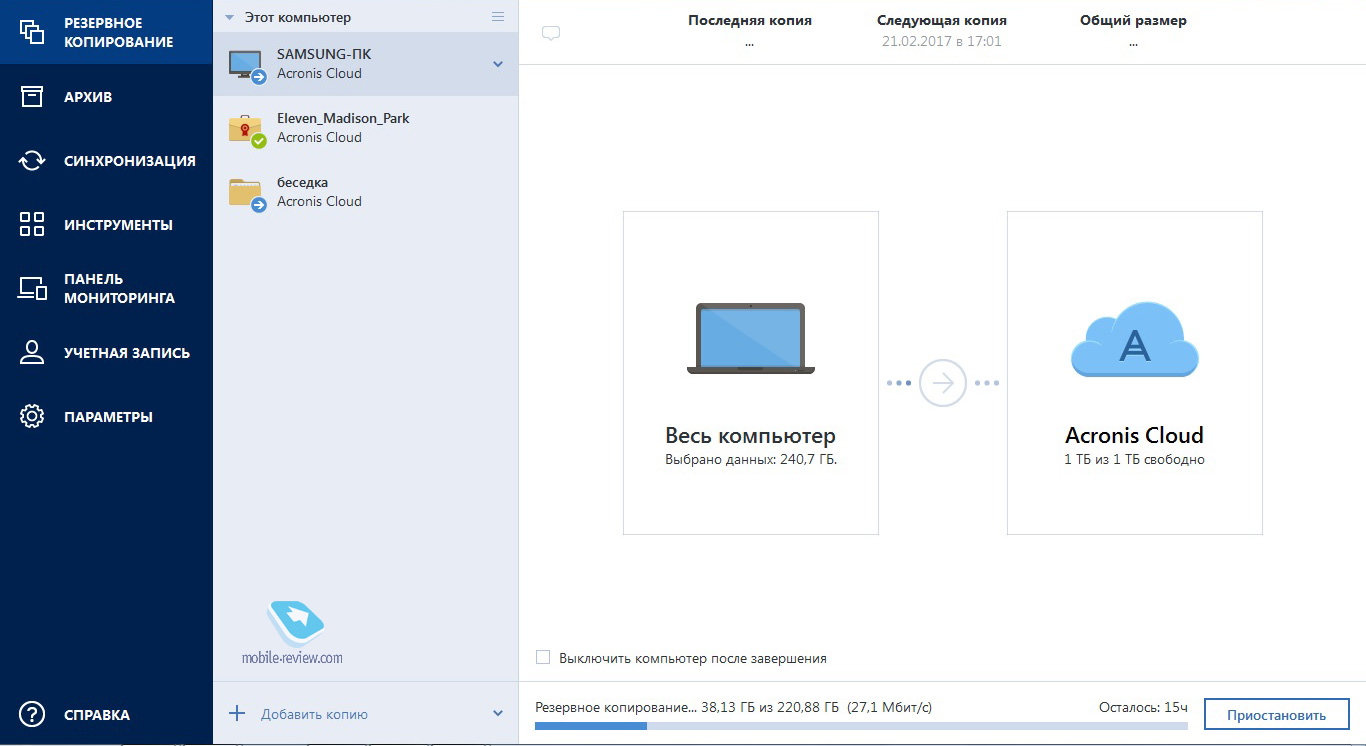This screenshot has height=746, width=1366.
Task: Click the Eleven_Madison_Park briefcase icon
Action: click(x=246, y=130)
